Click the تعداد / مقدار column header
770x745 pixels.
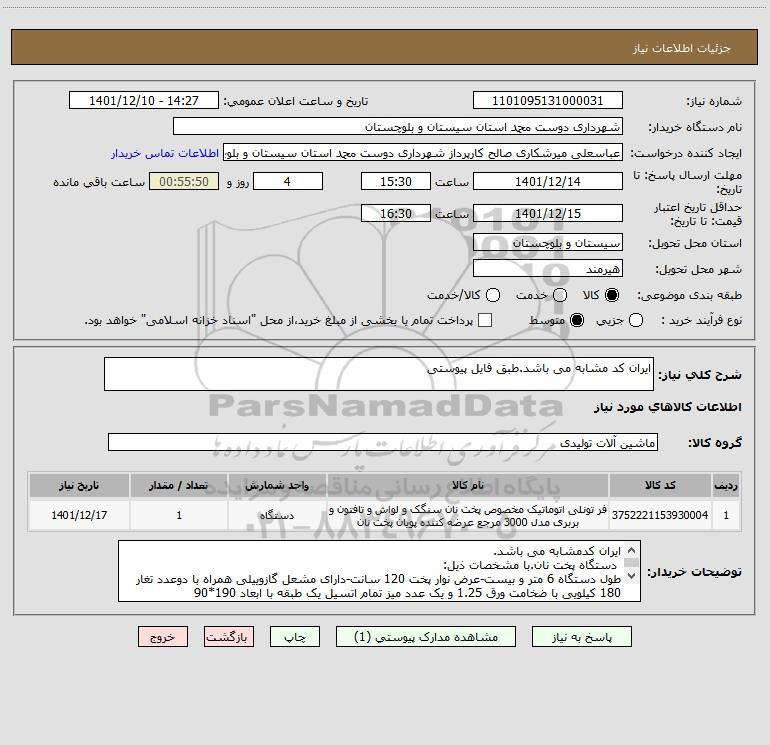(x=179, y=485)
